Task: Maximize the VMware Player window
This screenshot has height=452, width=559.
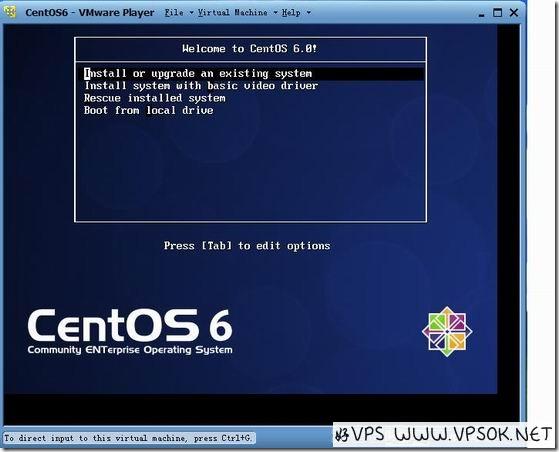Action: (x=497, y=13)
